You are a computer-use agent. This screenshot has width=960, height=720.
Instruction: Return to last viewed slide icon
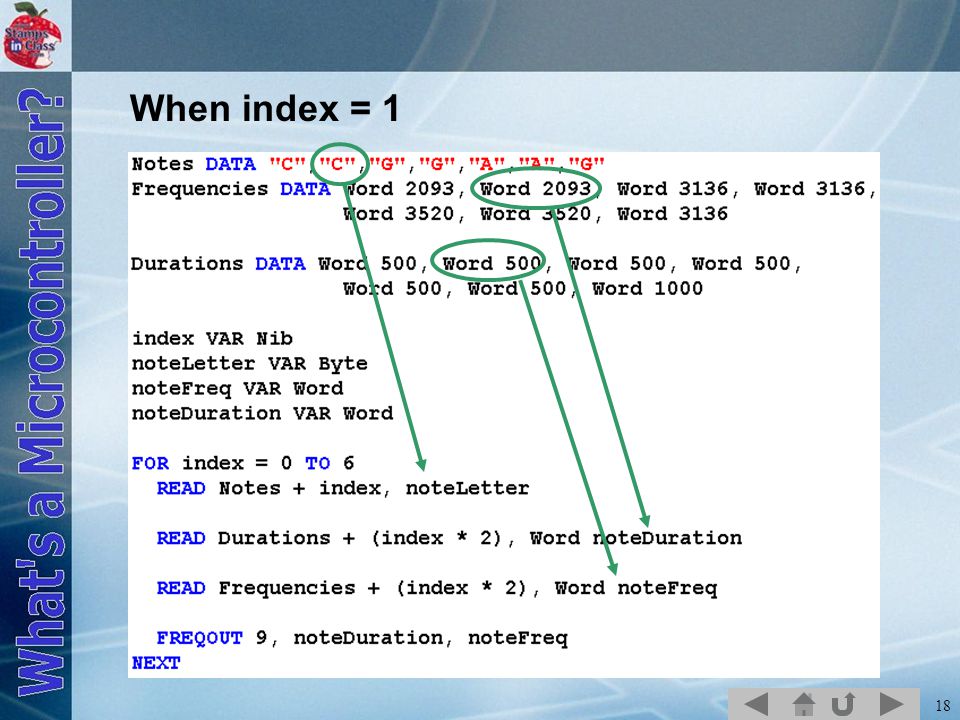pyautogui.click(x=843, y=704)
